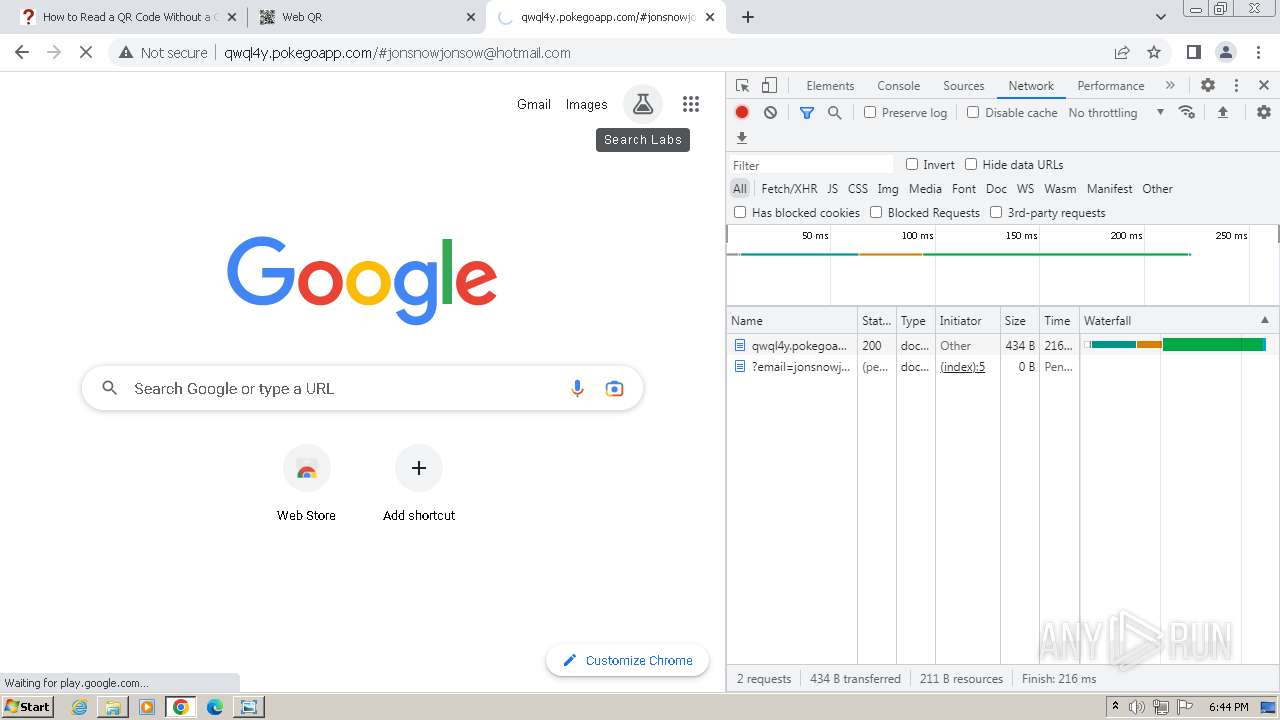
Task: Open the No throttling dropdown
Action: pyautogui.click(x=1116, y=113)
